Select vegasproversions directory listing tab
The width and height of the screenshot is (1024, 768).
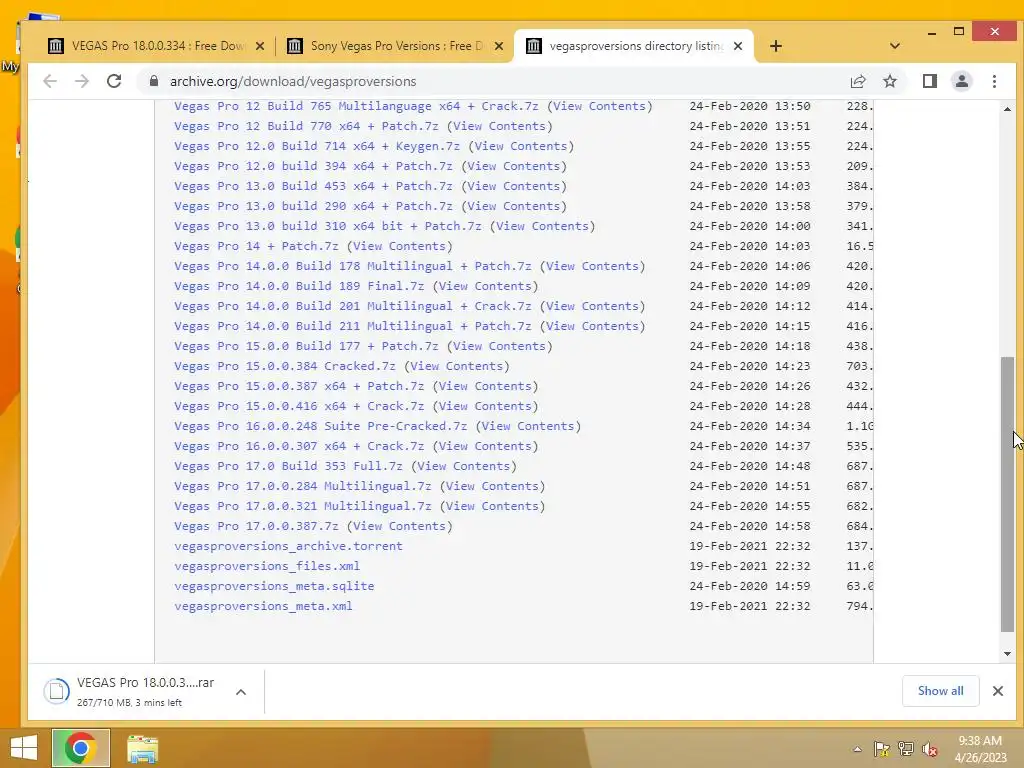(634, 46)
